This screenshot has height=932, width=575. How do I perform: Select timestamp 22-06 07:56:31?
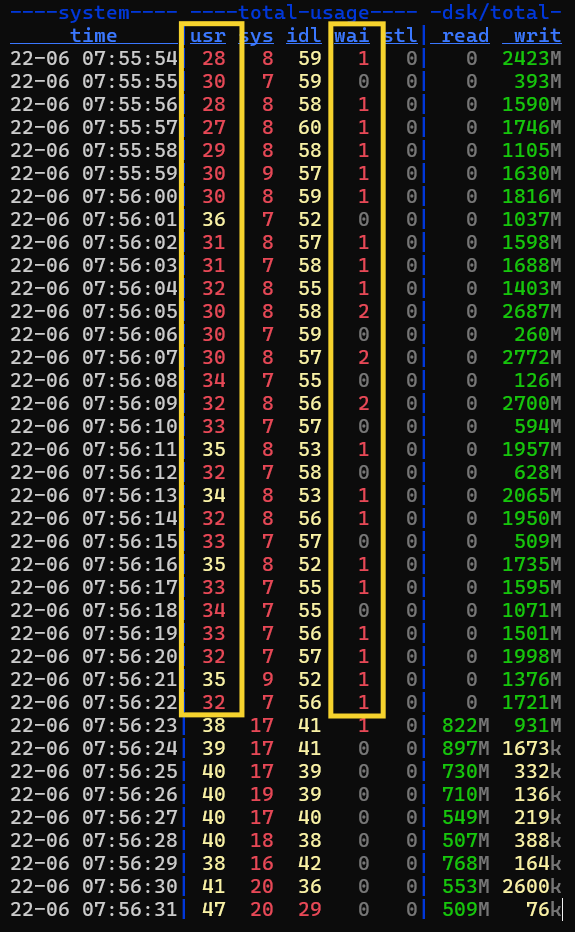pos(94,909)
